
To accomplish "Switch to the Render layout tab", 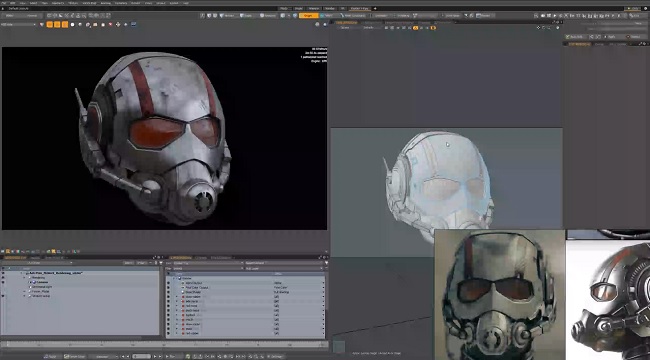I will coord(330,8).
